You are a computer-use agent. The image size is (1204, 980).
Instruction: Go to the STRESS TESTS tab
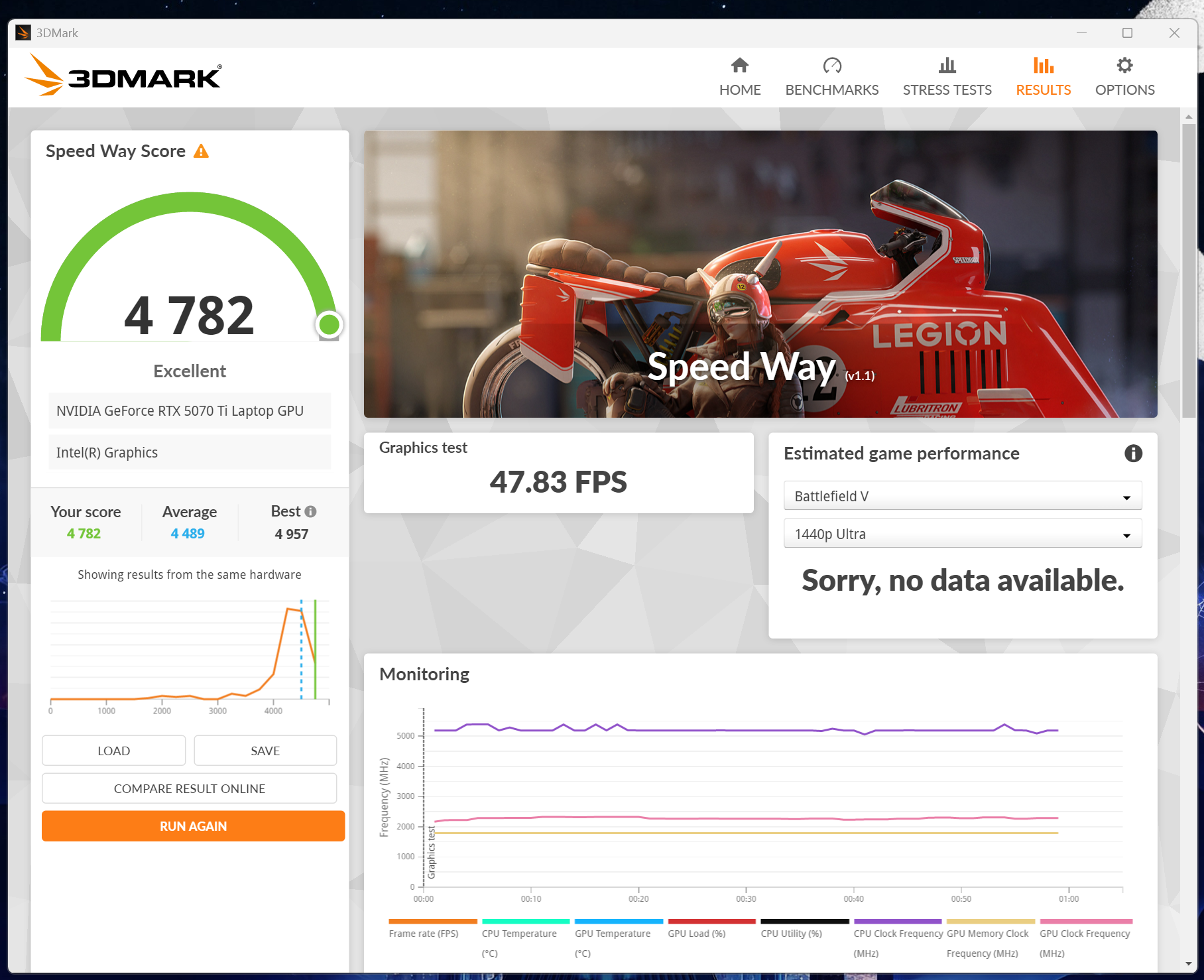tap(947, 77)
